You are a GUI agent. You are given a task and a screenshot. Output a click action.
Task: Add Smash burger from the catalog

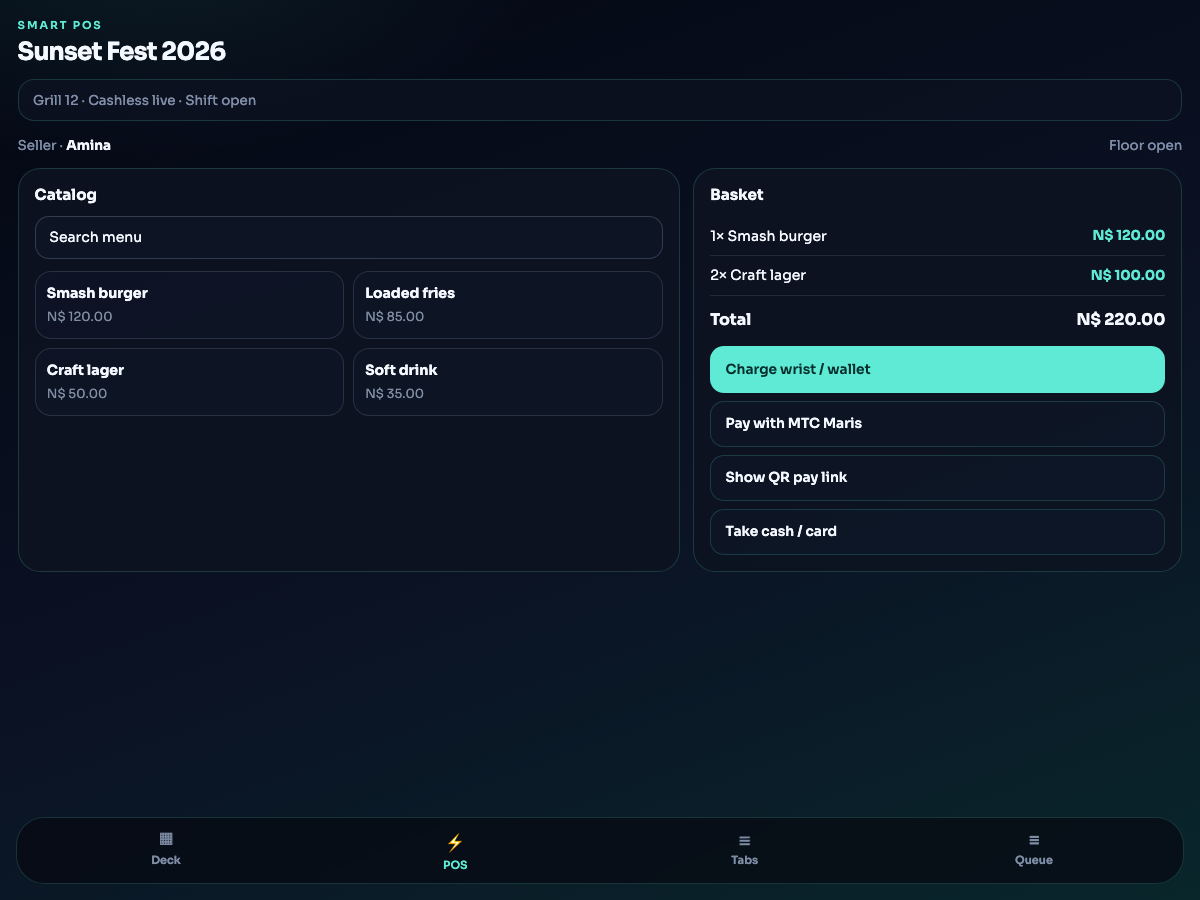pos(189,305)
